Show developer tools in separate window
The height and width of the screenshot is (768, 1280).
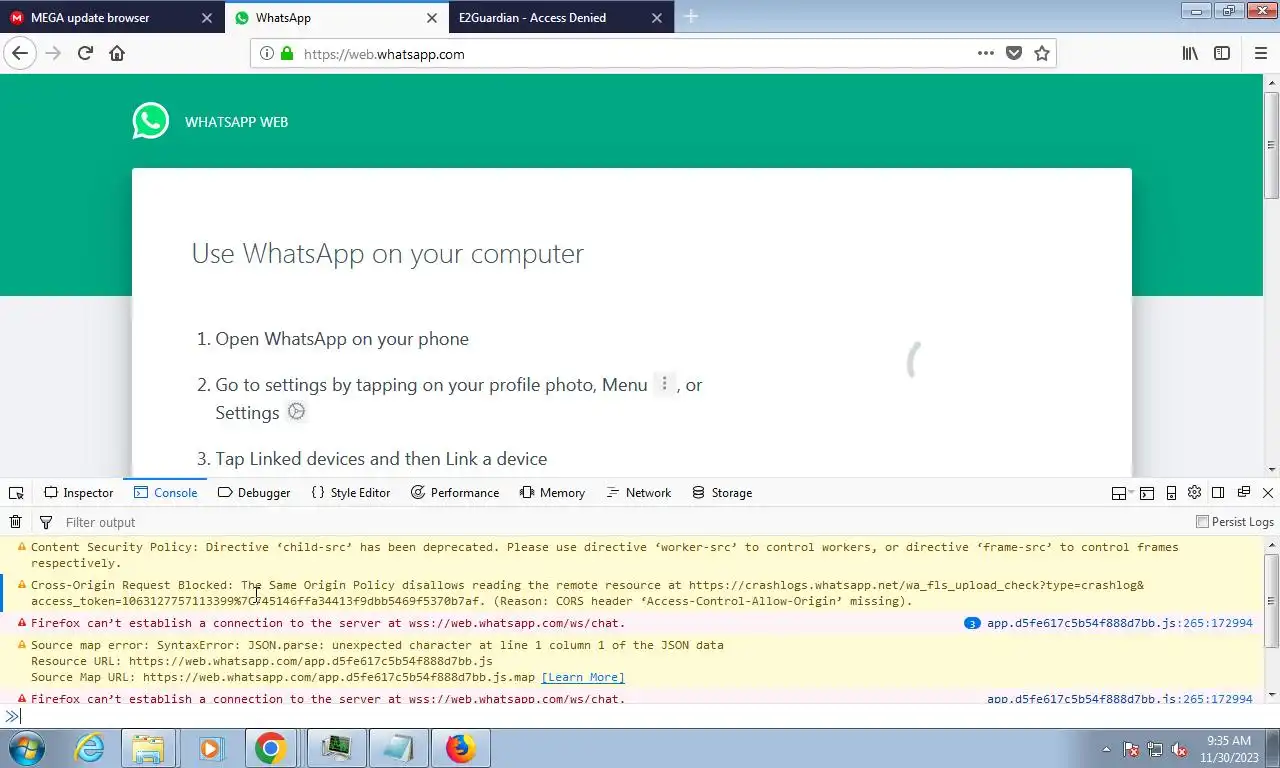click(x=1244, y=492)
